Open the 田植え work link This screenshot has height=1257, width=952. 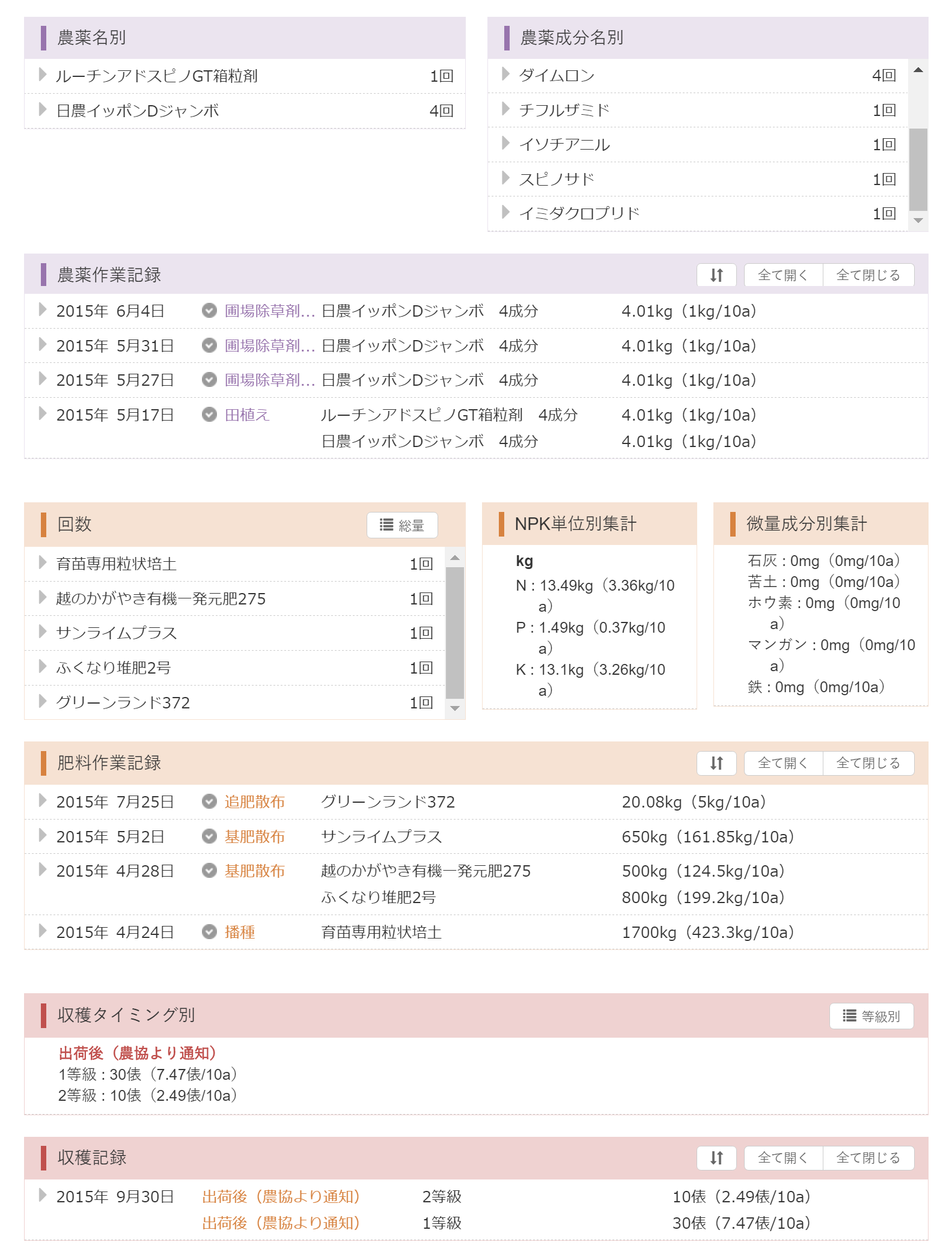point(247,415)
